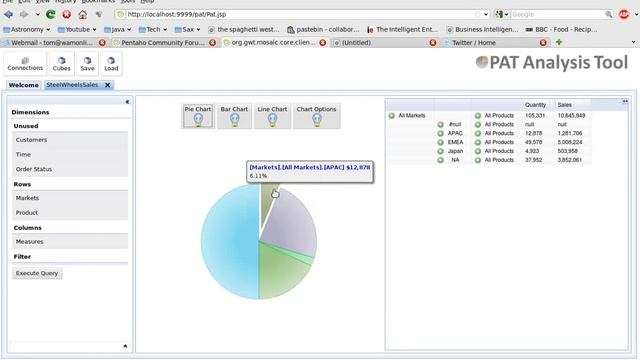Open the pastebin bookmark
Screen dimensions: 640x360
click(x=323, y=29)
